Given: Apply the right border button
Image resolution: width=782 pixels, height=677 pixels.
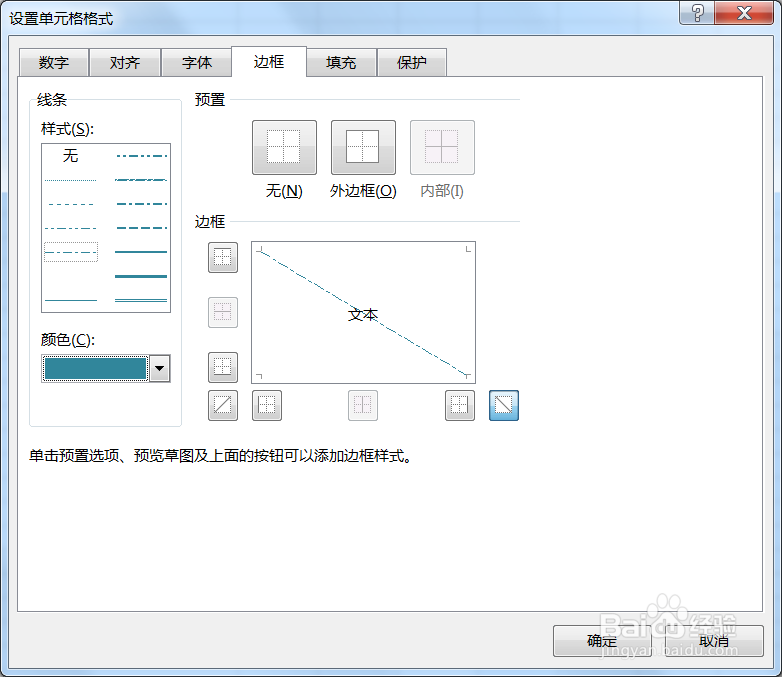Looking at the screenshot, I should [460, 405].
